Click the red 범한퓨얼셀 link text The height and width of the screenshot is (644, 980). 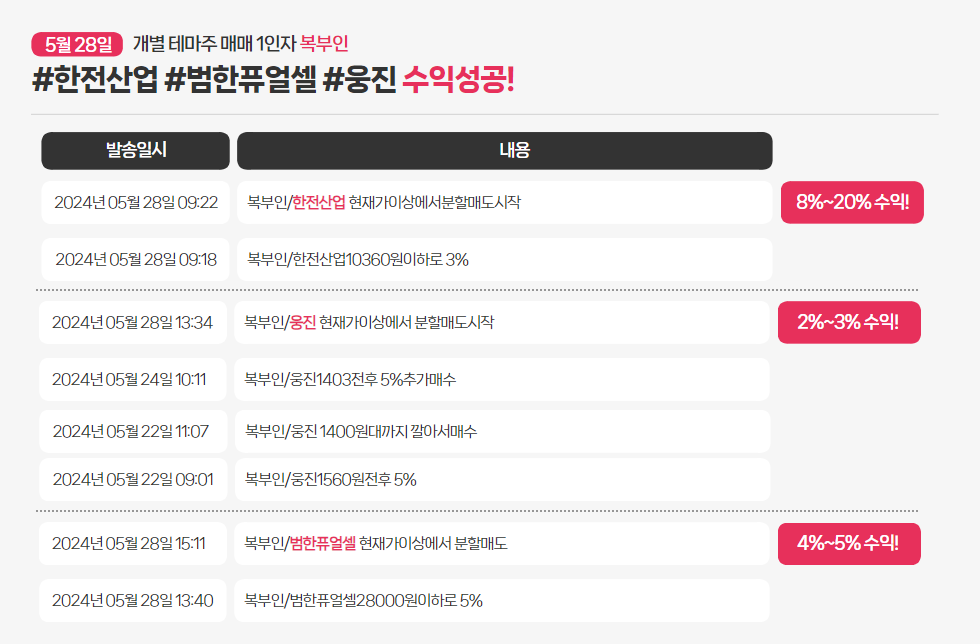pos(322,544)
